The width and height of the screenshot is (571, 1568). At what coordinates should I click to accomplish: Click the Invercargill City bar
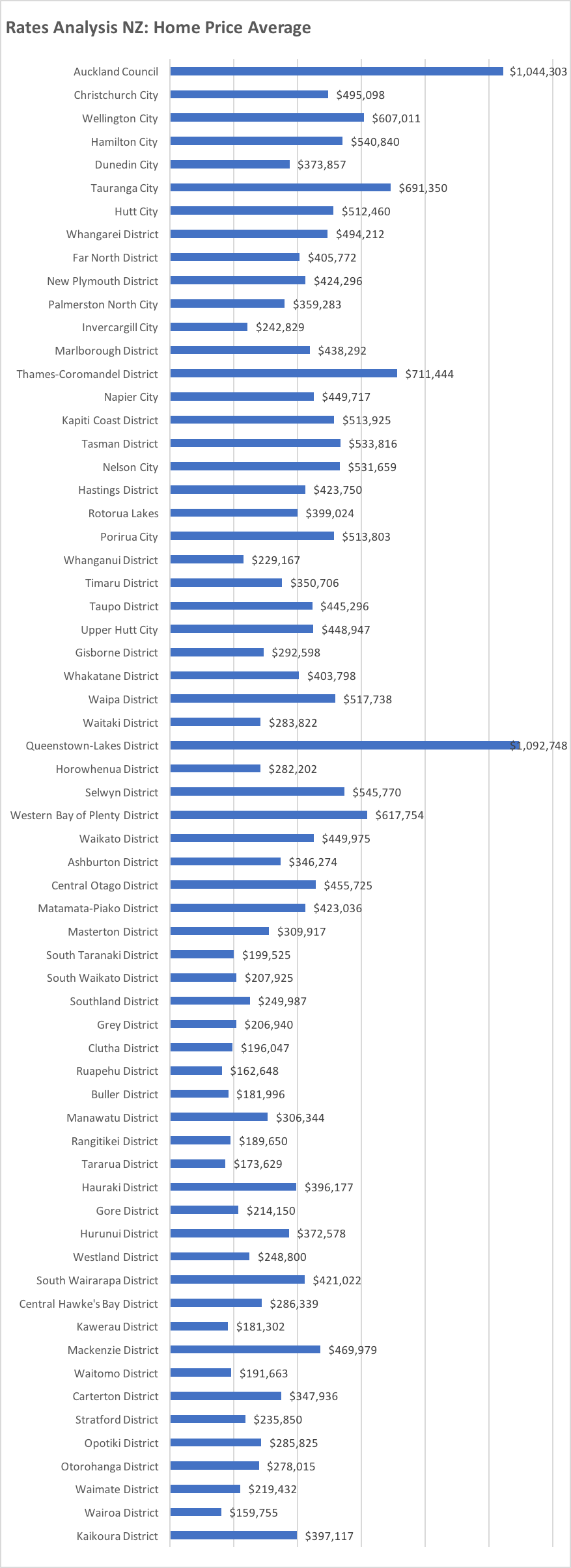click(209, 327)
